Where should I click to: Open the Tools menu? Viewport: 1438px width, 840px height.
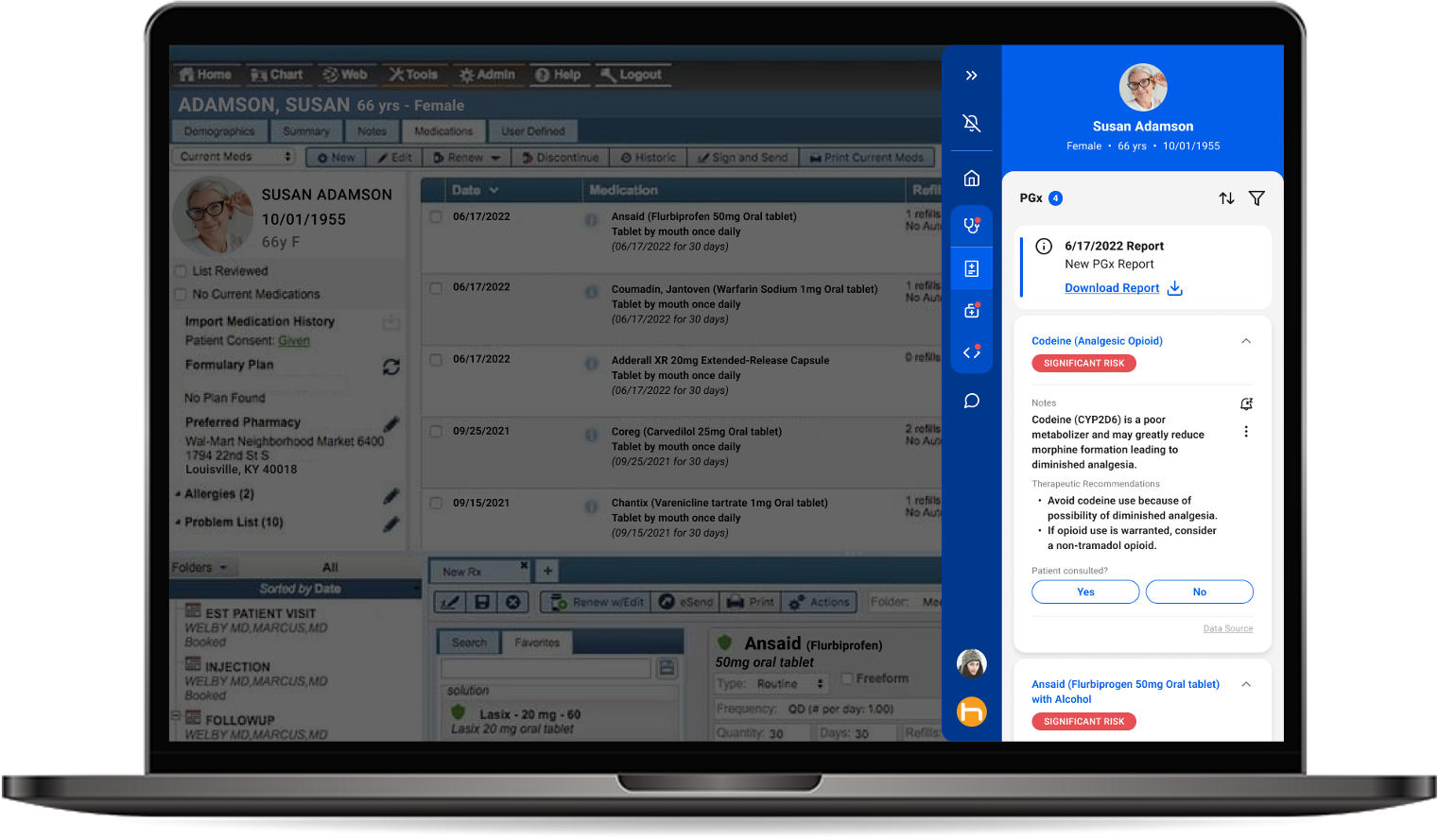pos(414,75)
